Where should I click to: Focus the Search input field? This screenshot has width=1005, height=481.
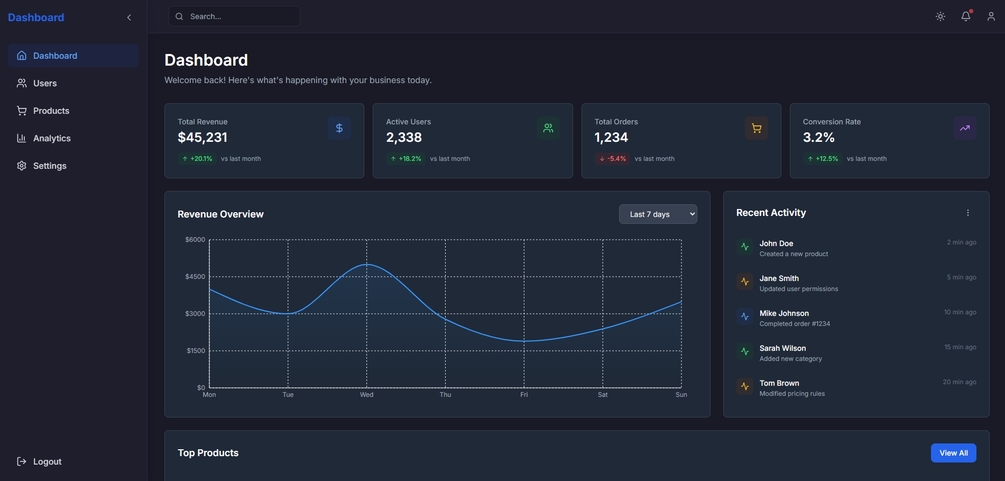[x=234, y=17]
